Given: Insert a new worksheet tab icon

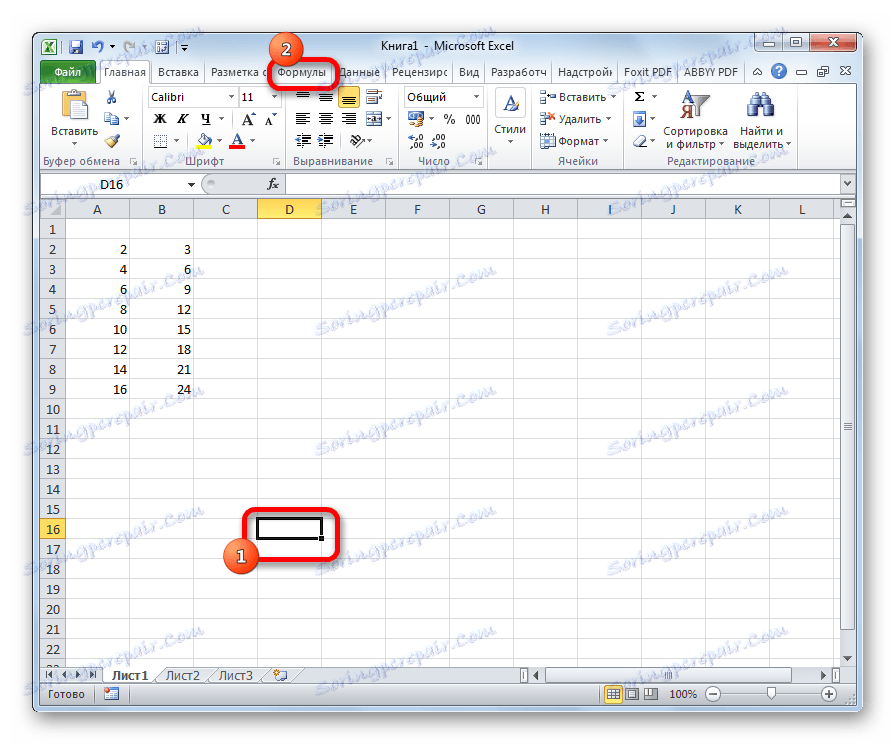Looking at the screenshot, I should tap(280, 675).
